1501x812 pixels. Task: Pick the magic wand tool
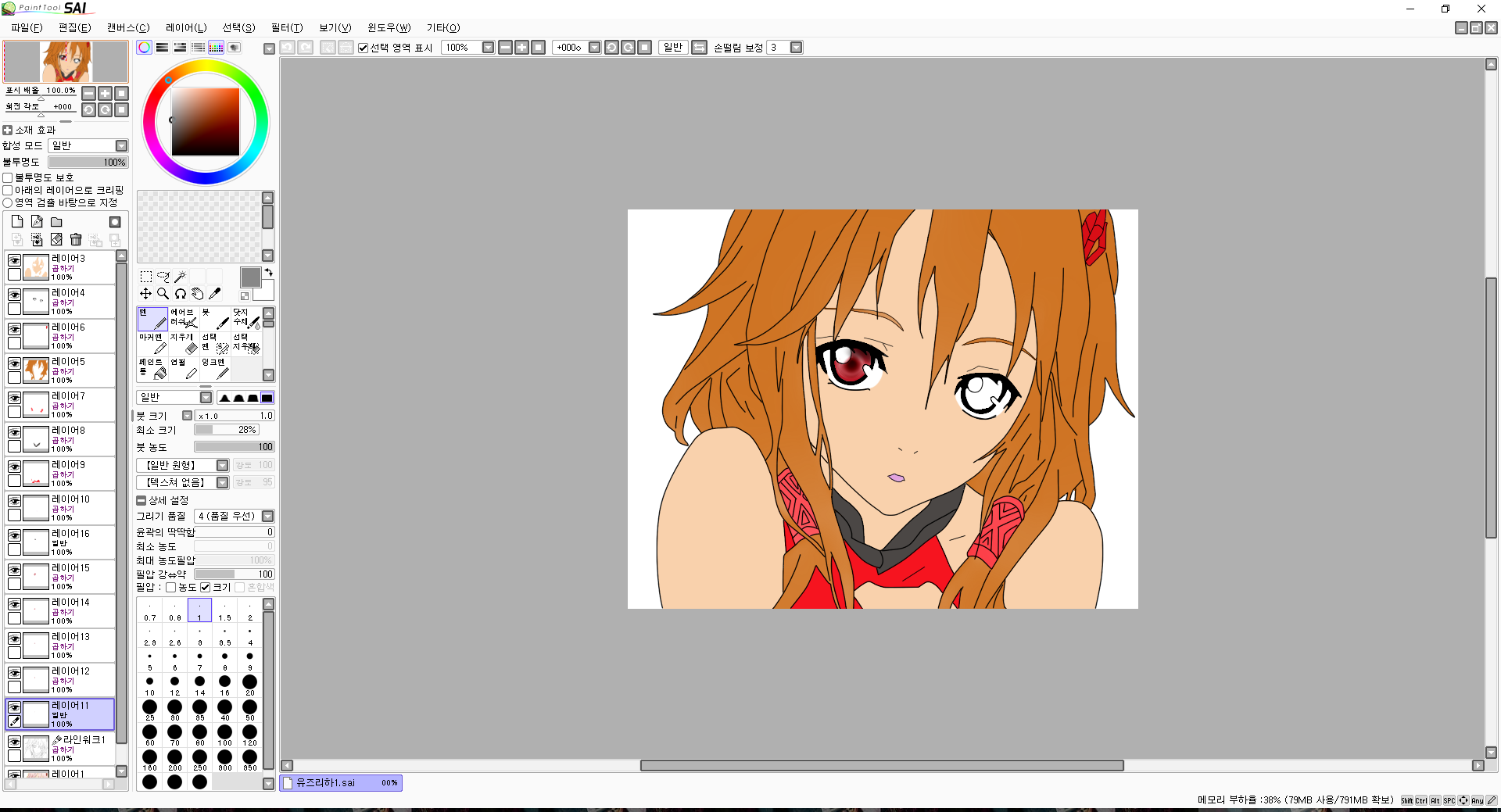(181, 277)
